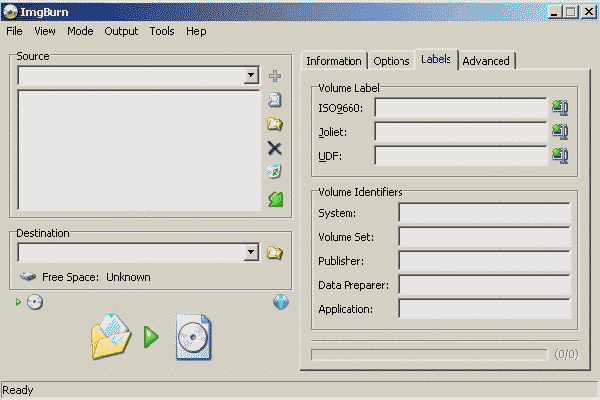Viewport: 600px width, 400px height.
Task: Open the Tools menu
Action: tap(162, 31)
